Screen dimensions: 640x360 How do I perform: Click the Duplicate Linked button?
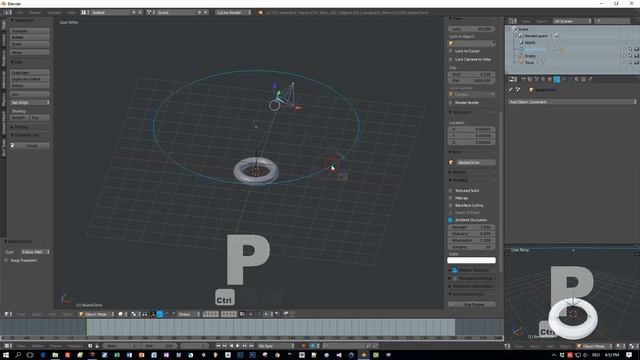coord(30,79)
